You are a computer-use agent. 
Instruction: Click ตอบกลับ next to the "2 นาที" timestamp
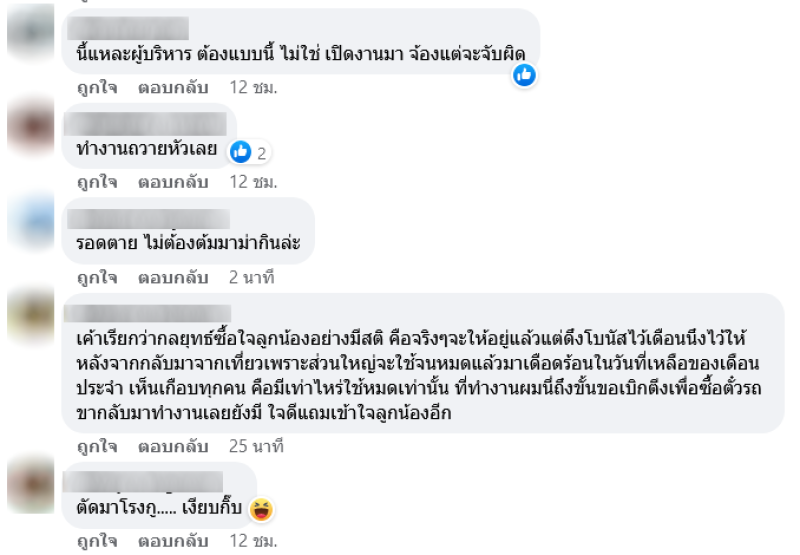pyautogui.click(x=172, y=277)
